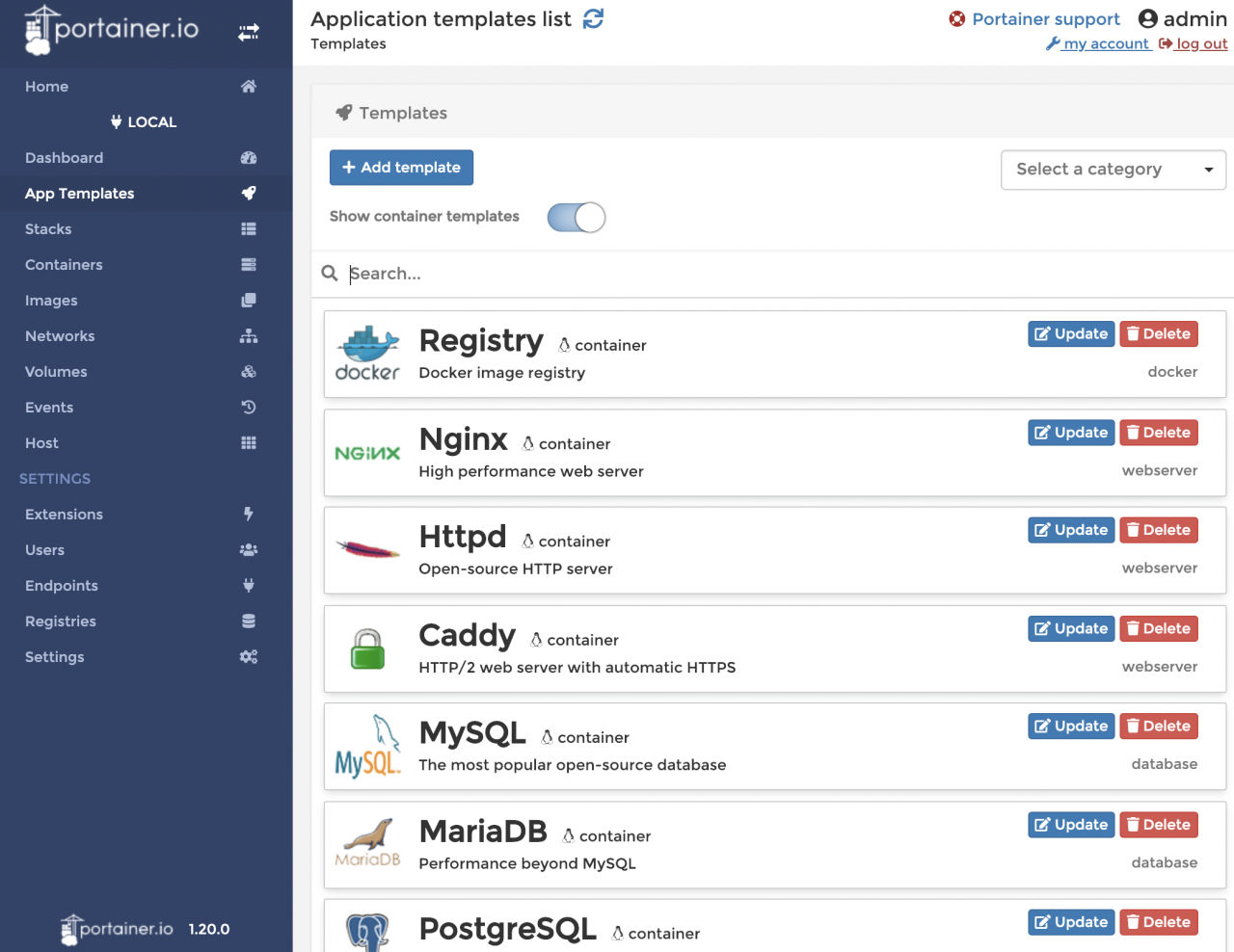Go to Stacks in the sidebar
This screenshot has height=952, width=1234.
point(48,229)
